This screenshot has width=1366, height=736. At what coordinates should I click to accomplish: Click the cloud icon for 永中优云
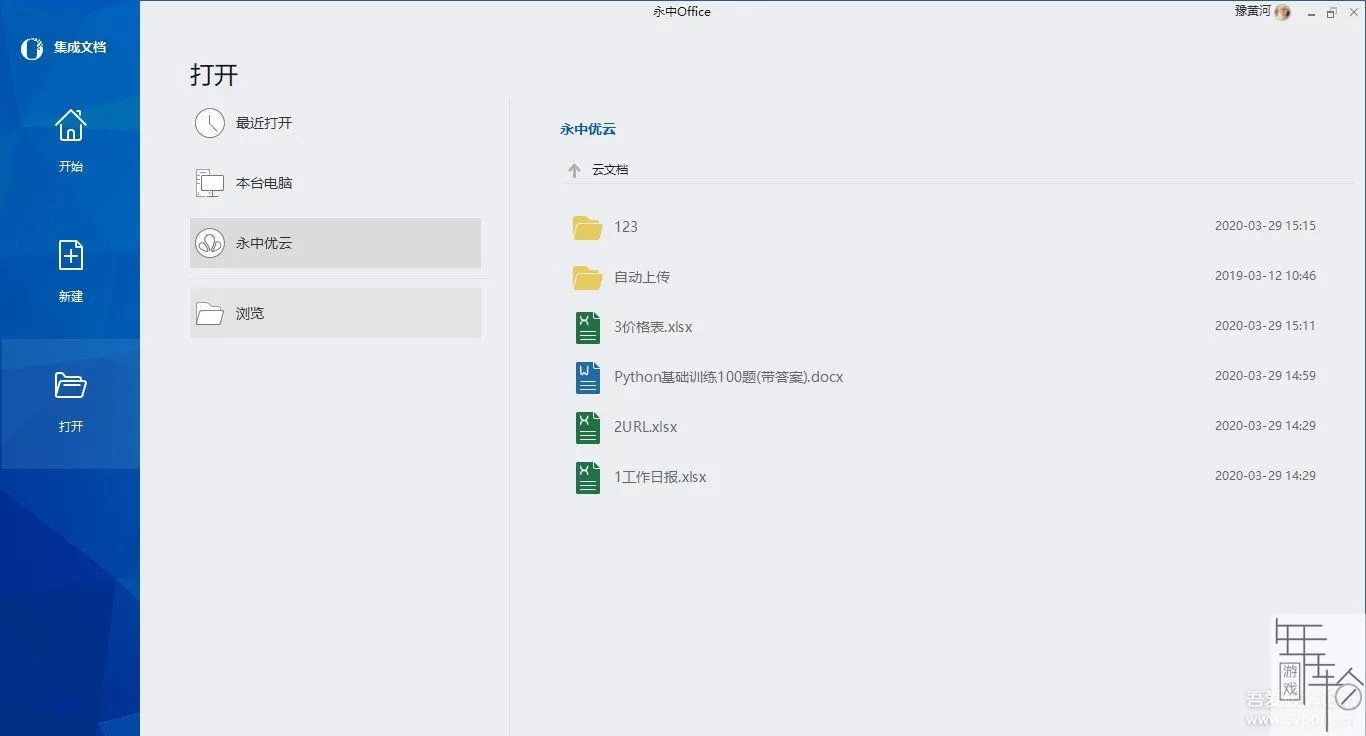(210, 243)
